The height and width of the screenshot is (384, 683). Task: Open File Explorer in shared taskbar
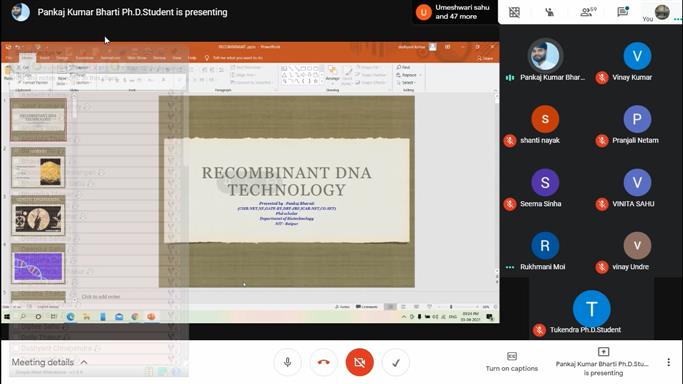tap(87, 317)
